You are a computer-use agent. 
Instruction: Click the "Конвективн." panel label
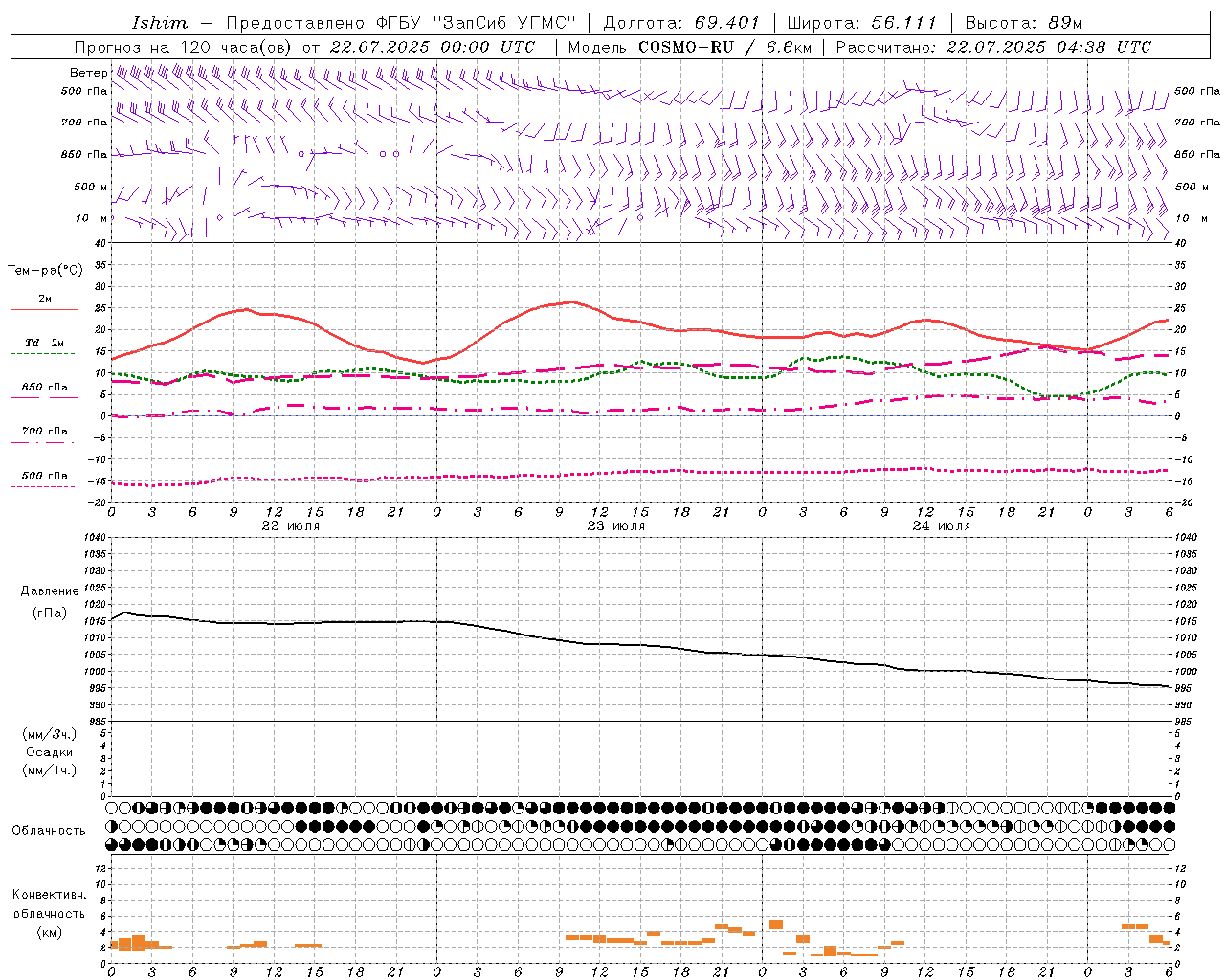[x=49, y=895]
